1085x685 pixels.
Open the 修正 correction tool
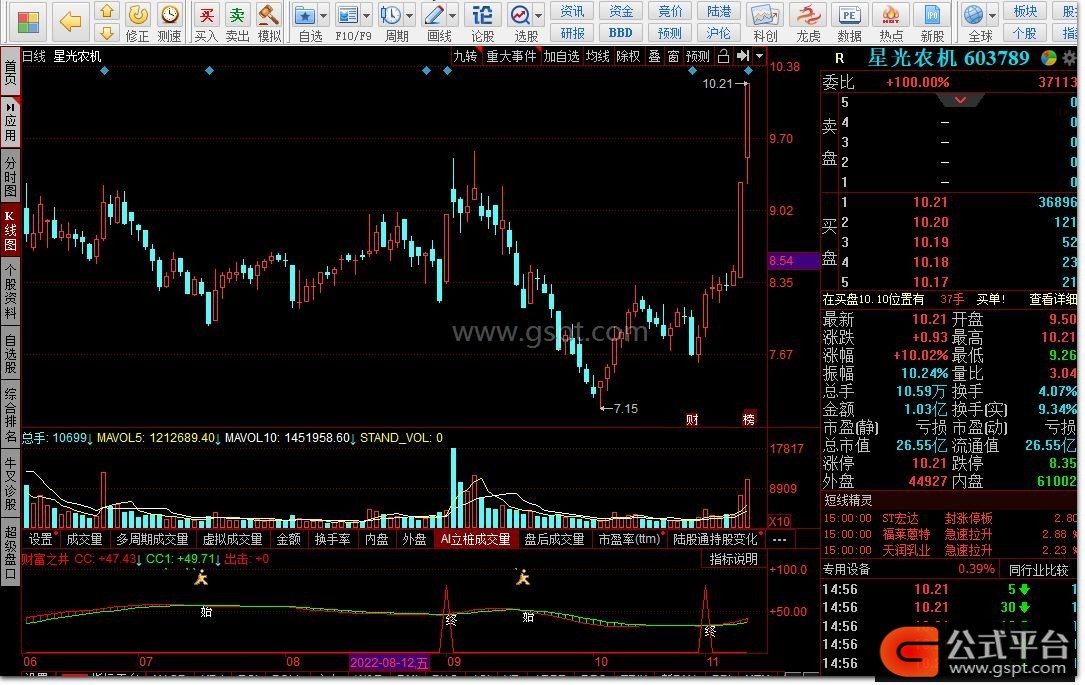coord(138,22)
